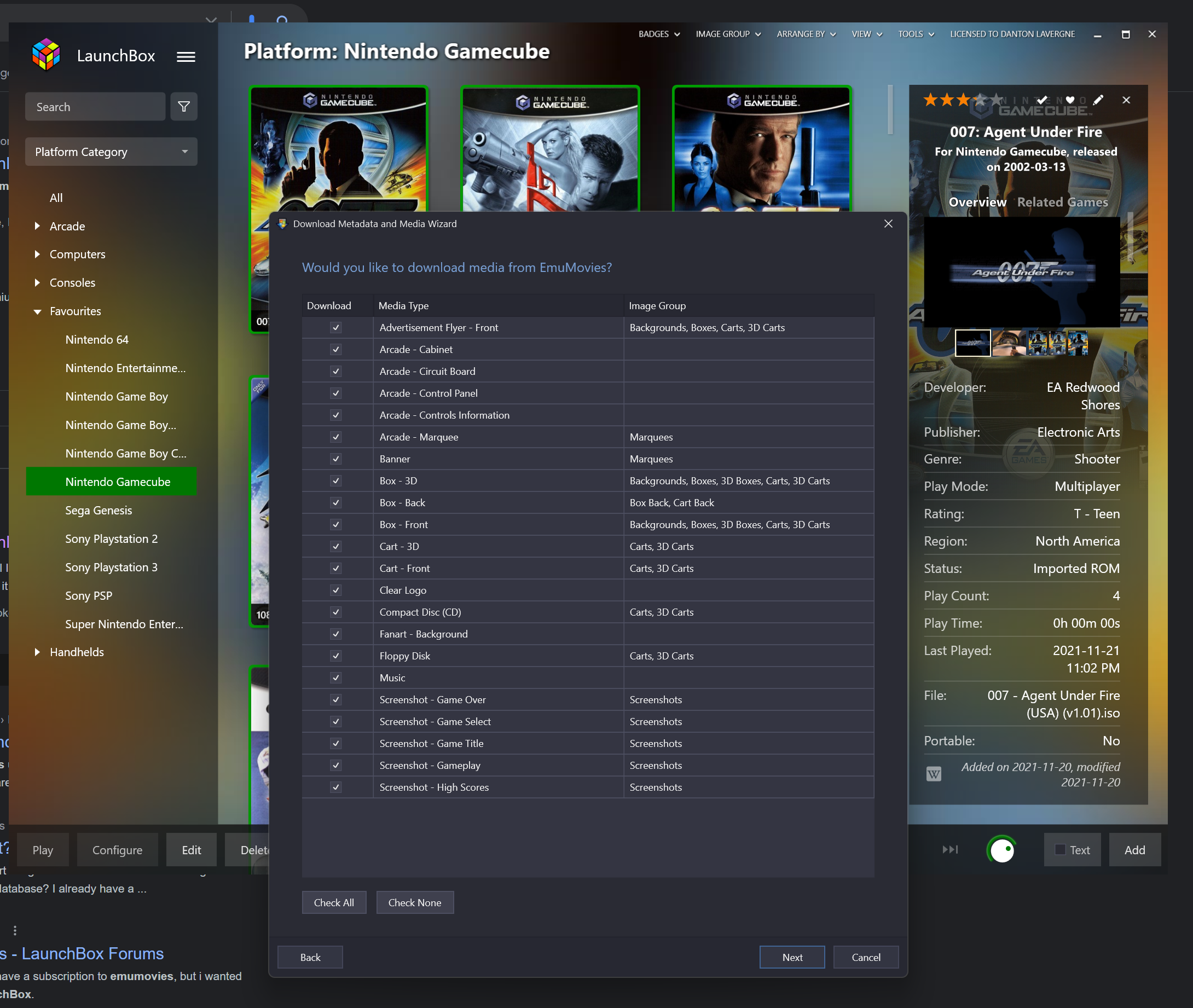
Task: Select Sega Genesis in the sidebar
Action: (99, 510)
